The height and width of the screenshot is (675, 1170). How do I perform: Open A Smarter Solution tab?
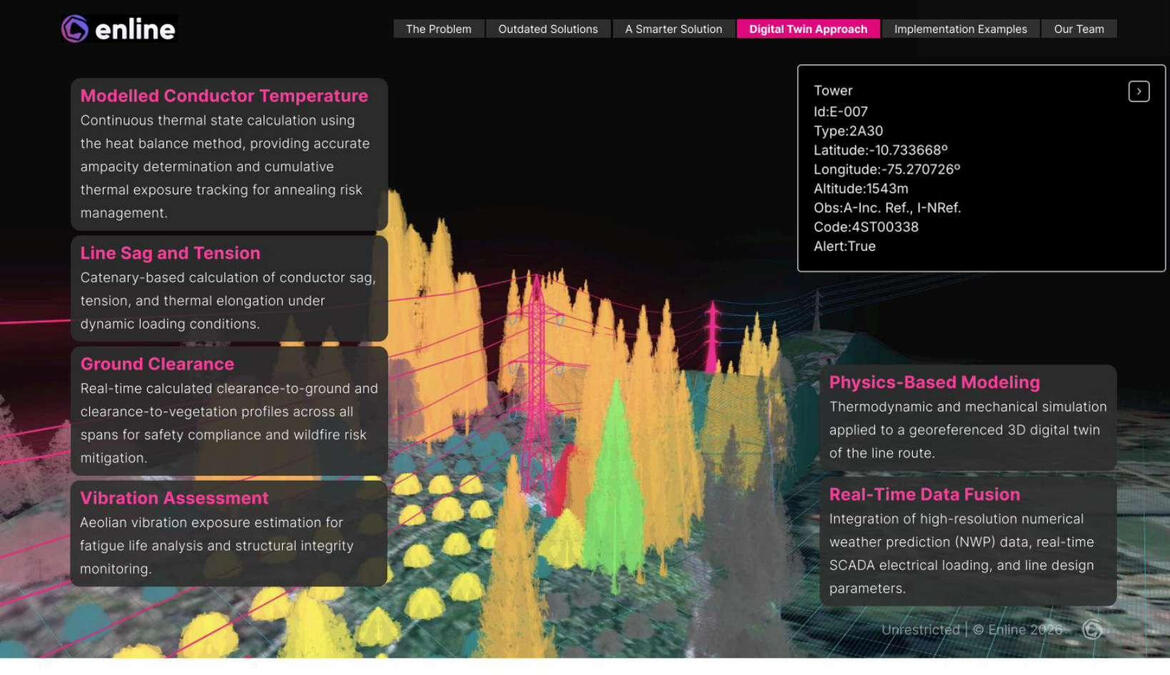coord(674,29)
